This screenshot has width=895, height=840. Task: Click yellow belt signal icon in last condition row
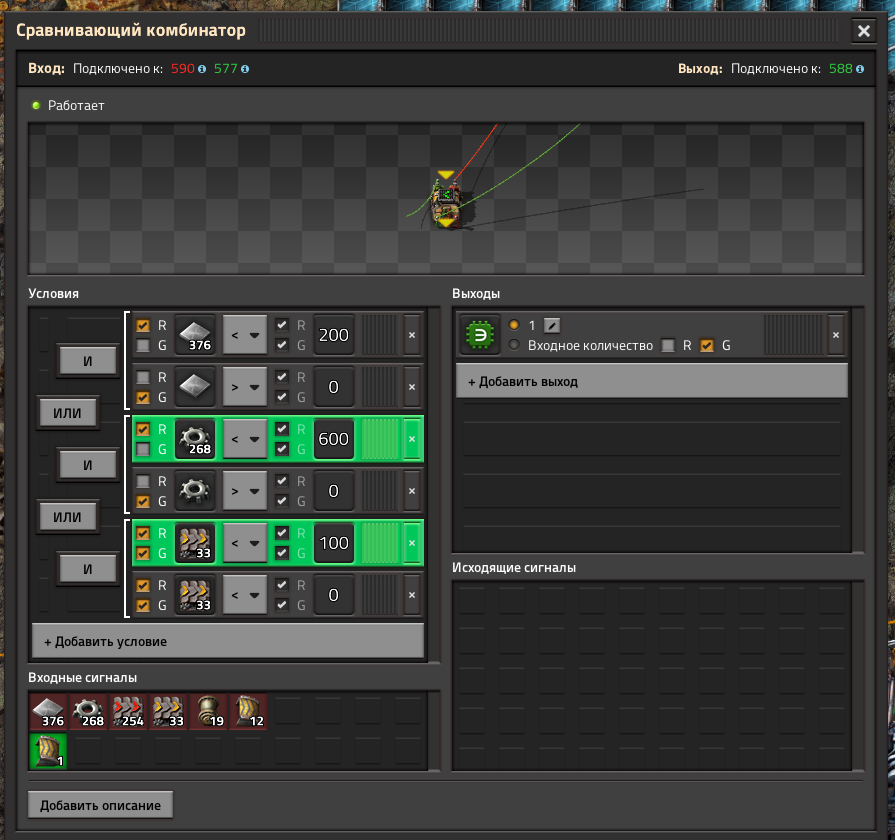click(195, 595)
